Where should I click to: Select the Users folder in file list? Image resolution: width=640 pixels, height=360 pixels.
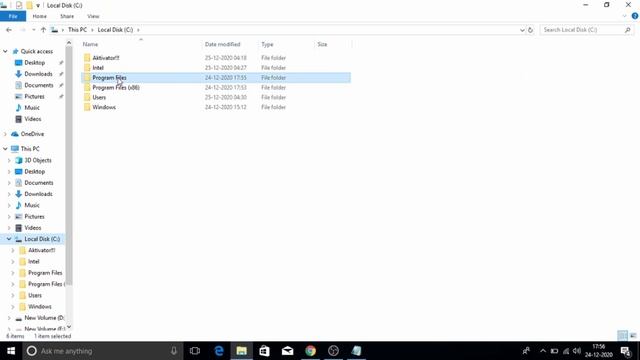[99, 97]
